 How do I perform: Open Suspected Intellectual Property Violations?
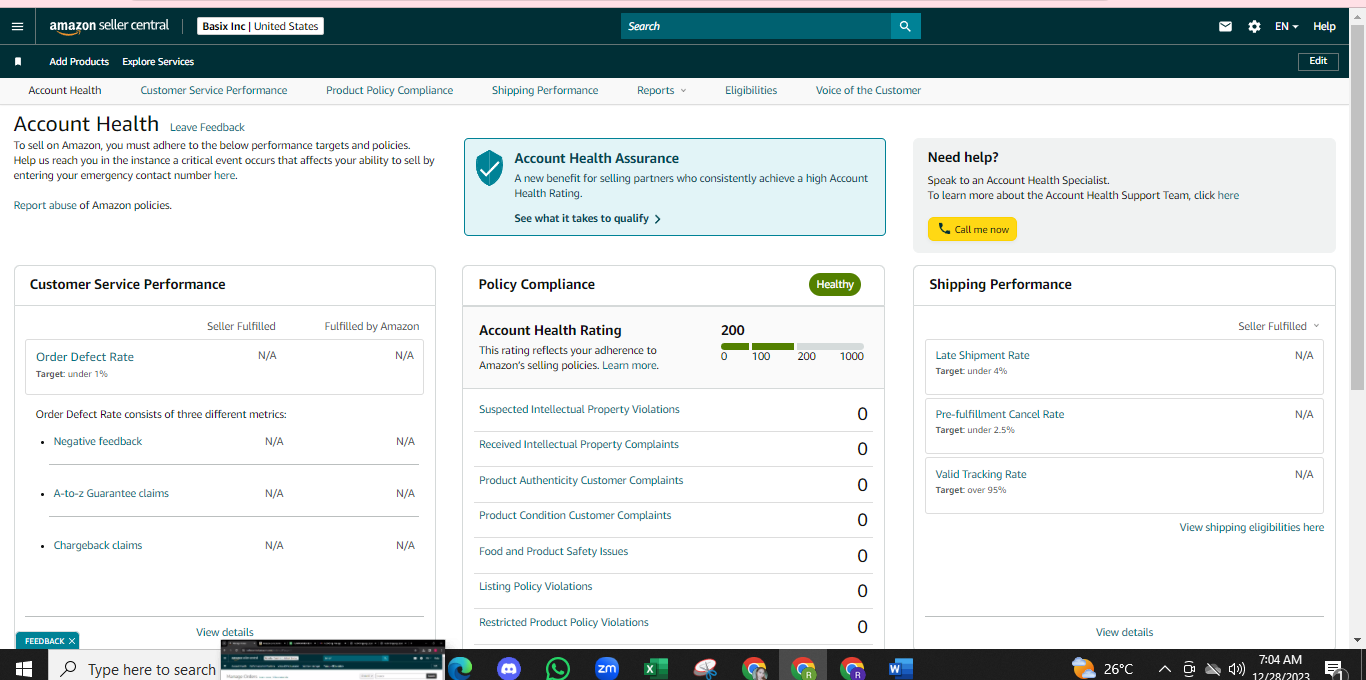(579, 409)
